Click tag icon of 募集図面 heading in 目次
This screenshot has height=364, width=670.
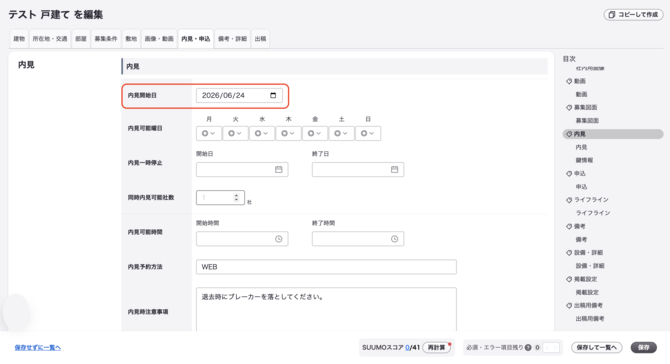(x=569, y=108)
